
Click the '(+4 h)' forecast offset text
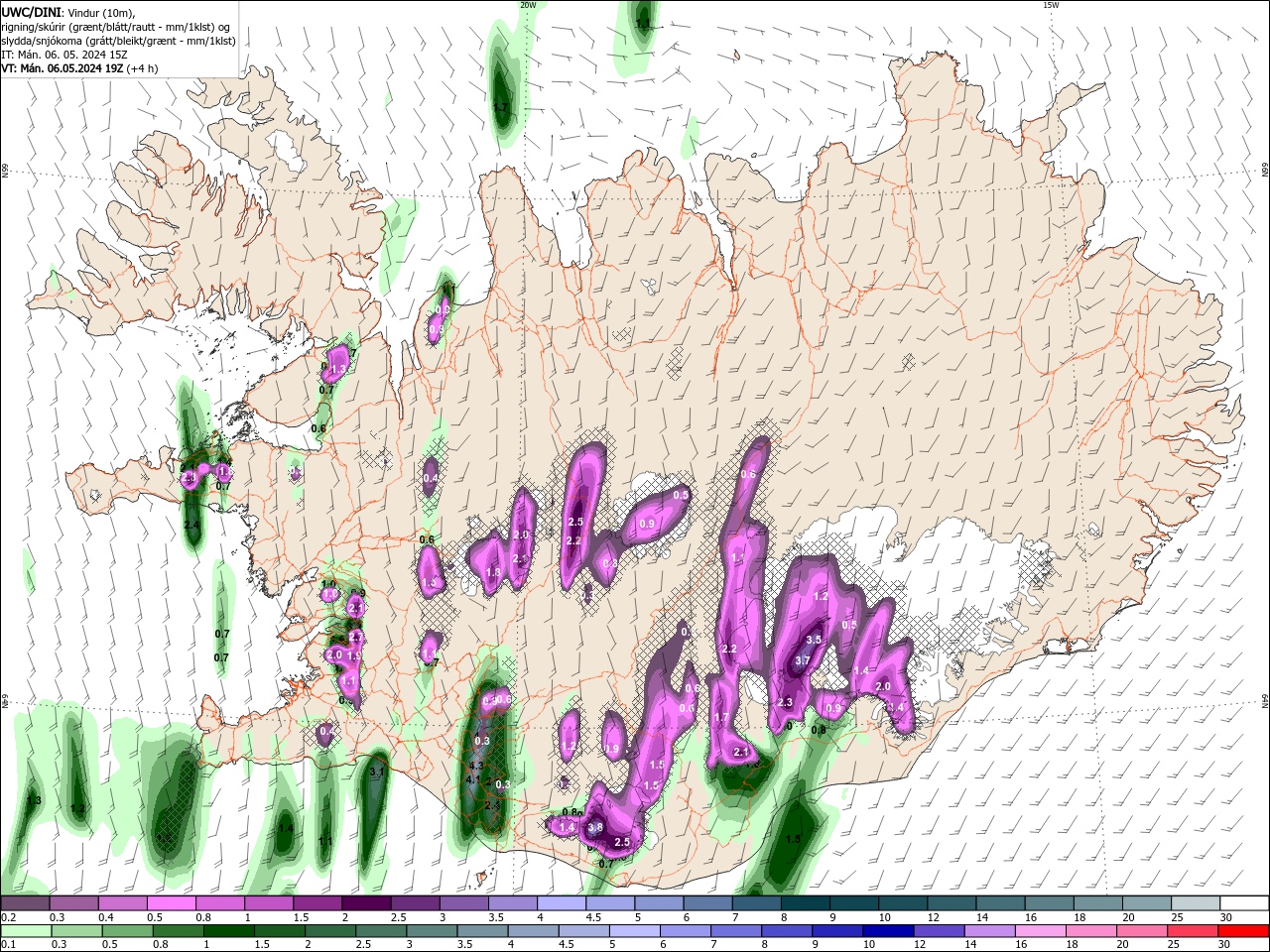coord(140,68)
